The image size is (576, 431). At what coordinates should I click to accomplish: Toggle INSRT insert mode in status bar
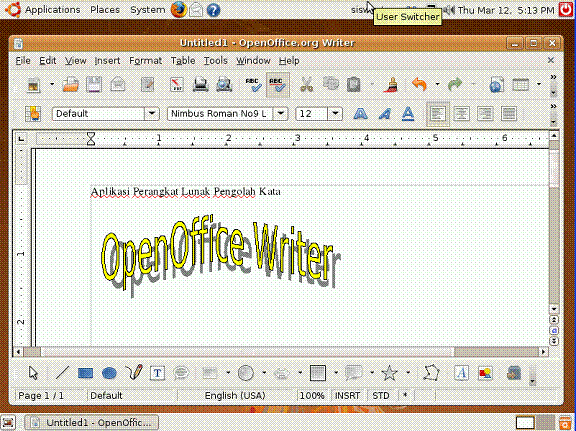pos(348,396)
